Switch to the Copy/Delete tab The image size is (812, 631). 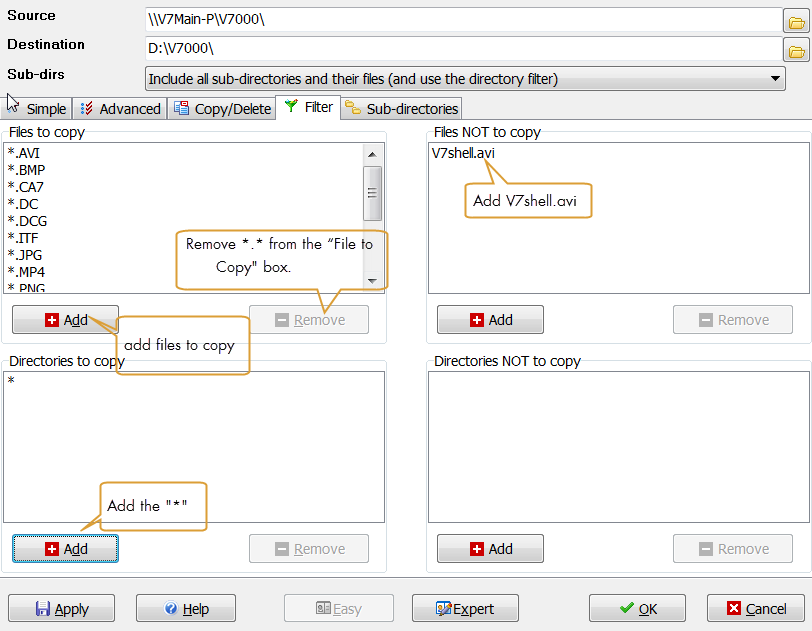pyautogui.click(x=222, y=109)
